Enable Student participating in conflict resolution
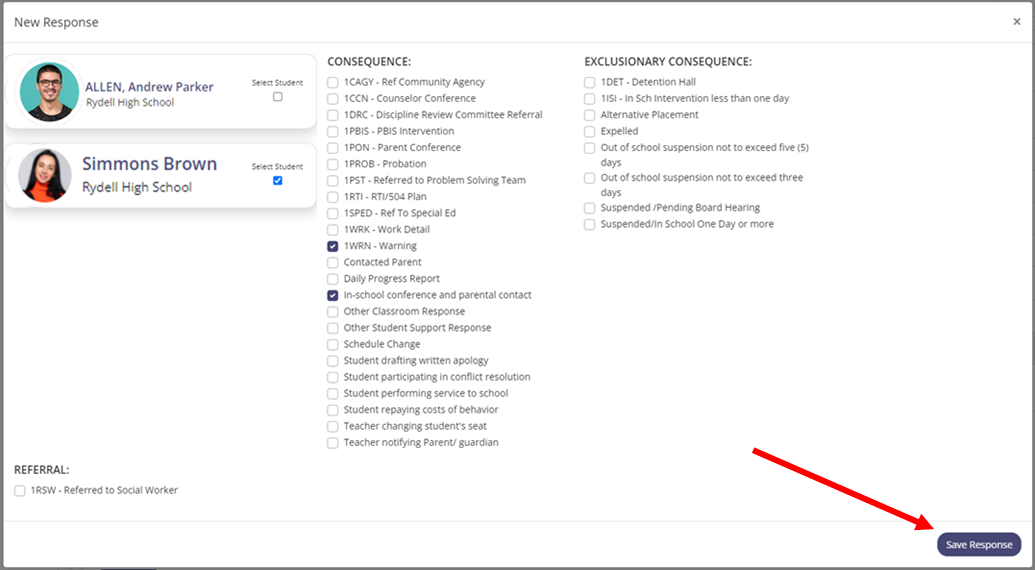Screen dimensions: 1035x570 pyautogui.click(x=333, y=377)
